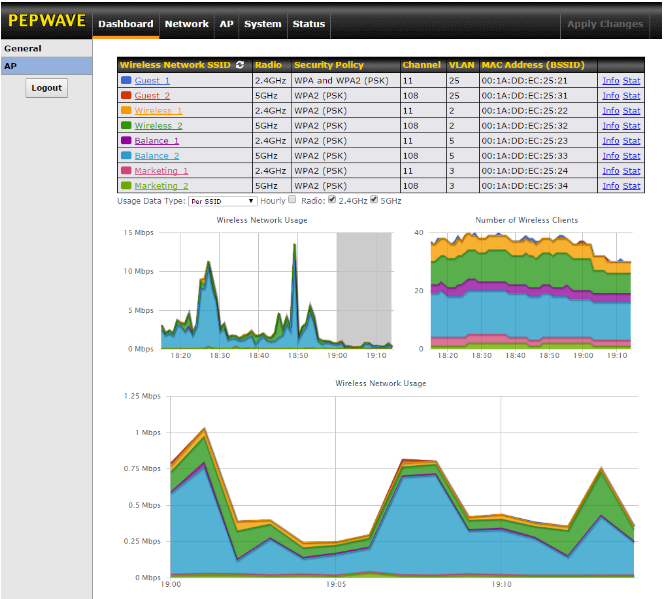
Task: Click the PEPWAVE logo
Action: pyautogui.click(x=46, y=21)
